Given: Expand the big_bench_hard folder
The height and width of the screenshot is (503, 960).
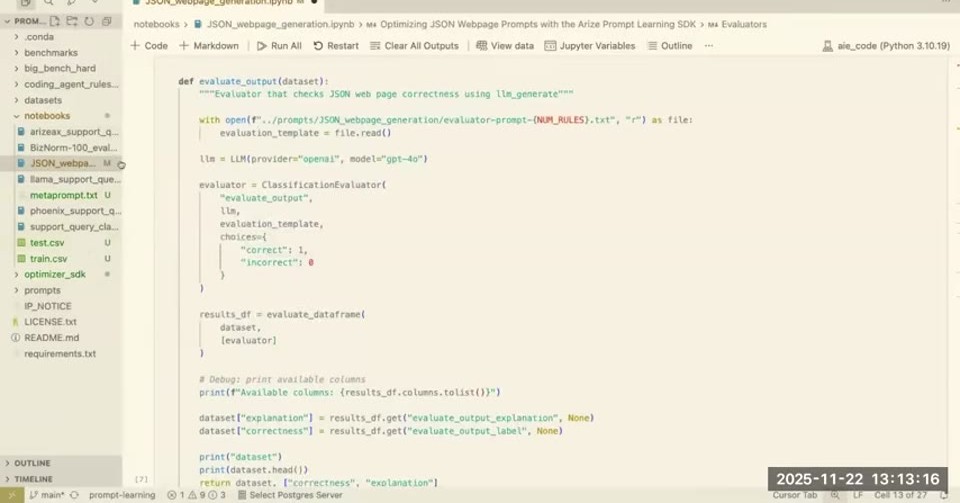Looking at the screenshot, I should [61, 69].
